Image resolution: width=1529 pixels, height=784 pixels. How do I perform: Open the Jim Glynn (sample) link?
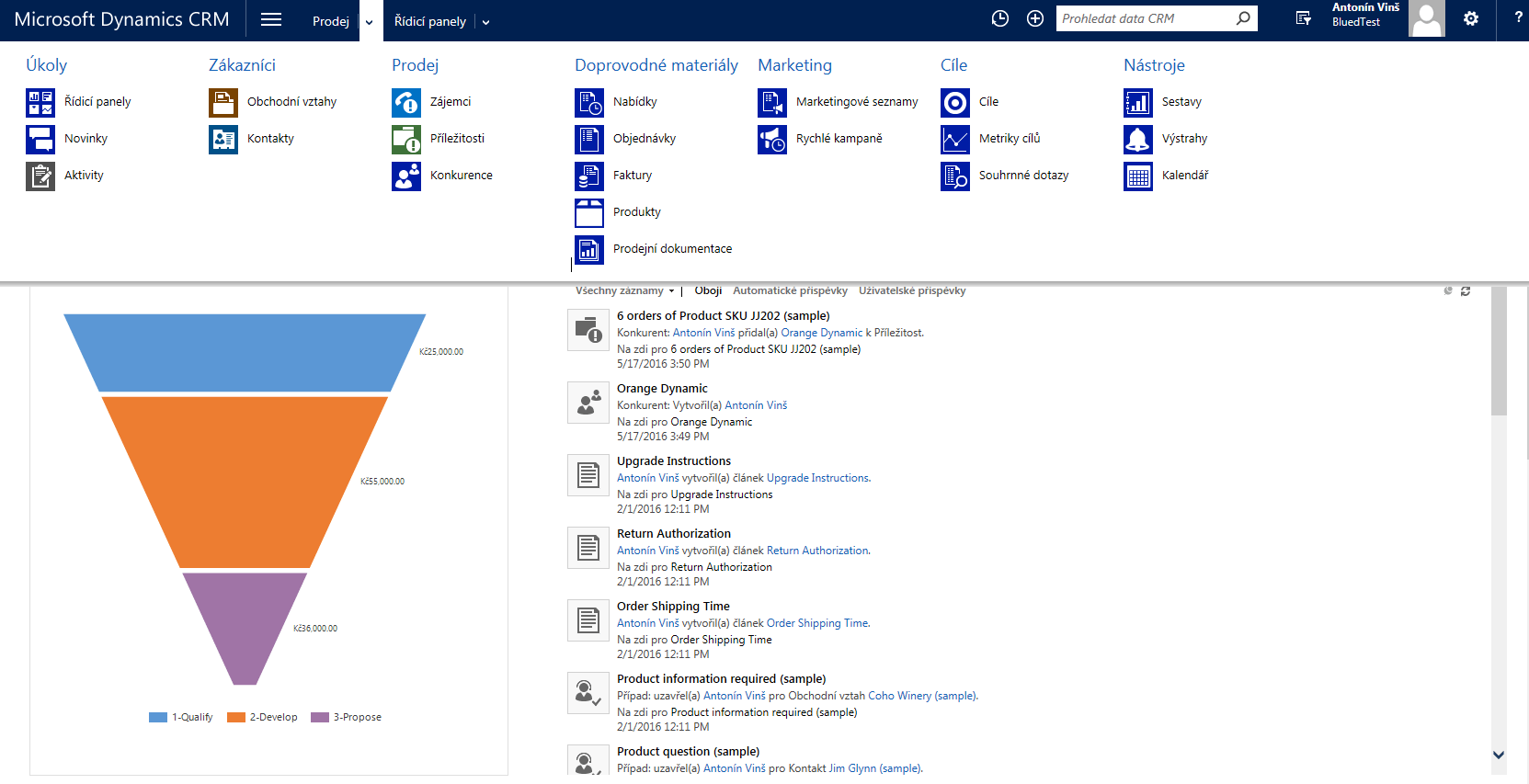click(874, 768)
